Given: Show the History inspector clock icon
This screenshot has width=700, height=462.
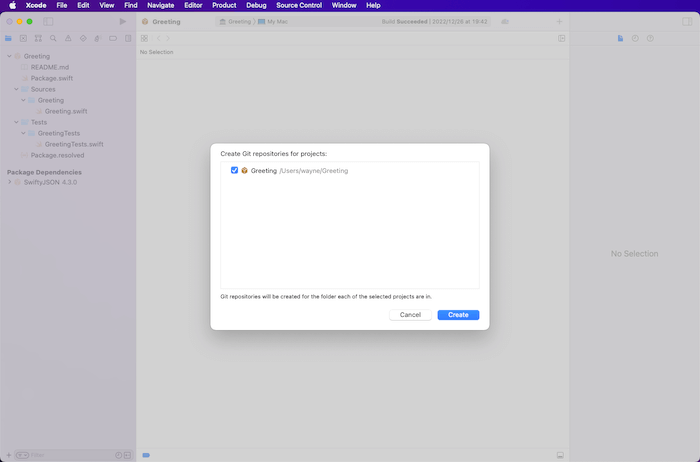Looking at the screenshot, I should [x=635, y=38].
